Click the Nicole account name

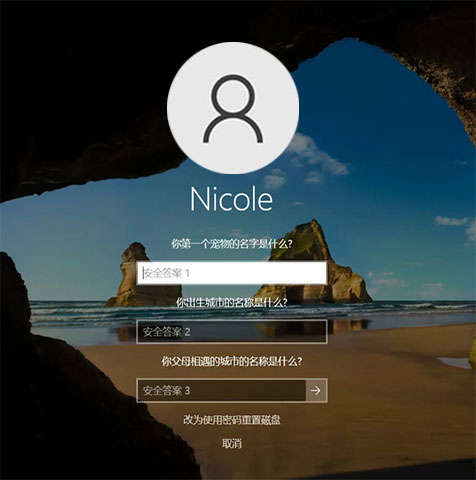coord(232,199)
